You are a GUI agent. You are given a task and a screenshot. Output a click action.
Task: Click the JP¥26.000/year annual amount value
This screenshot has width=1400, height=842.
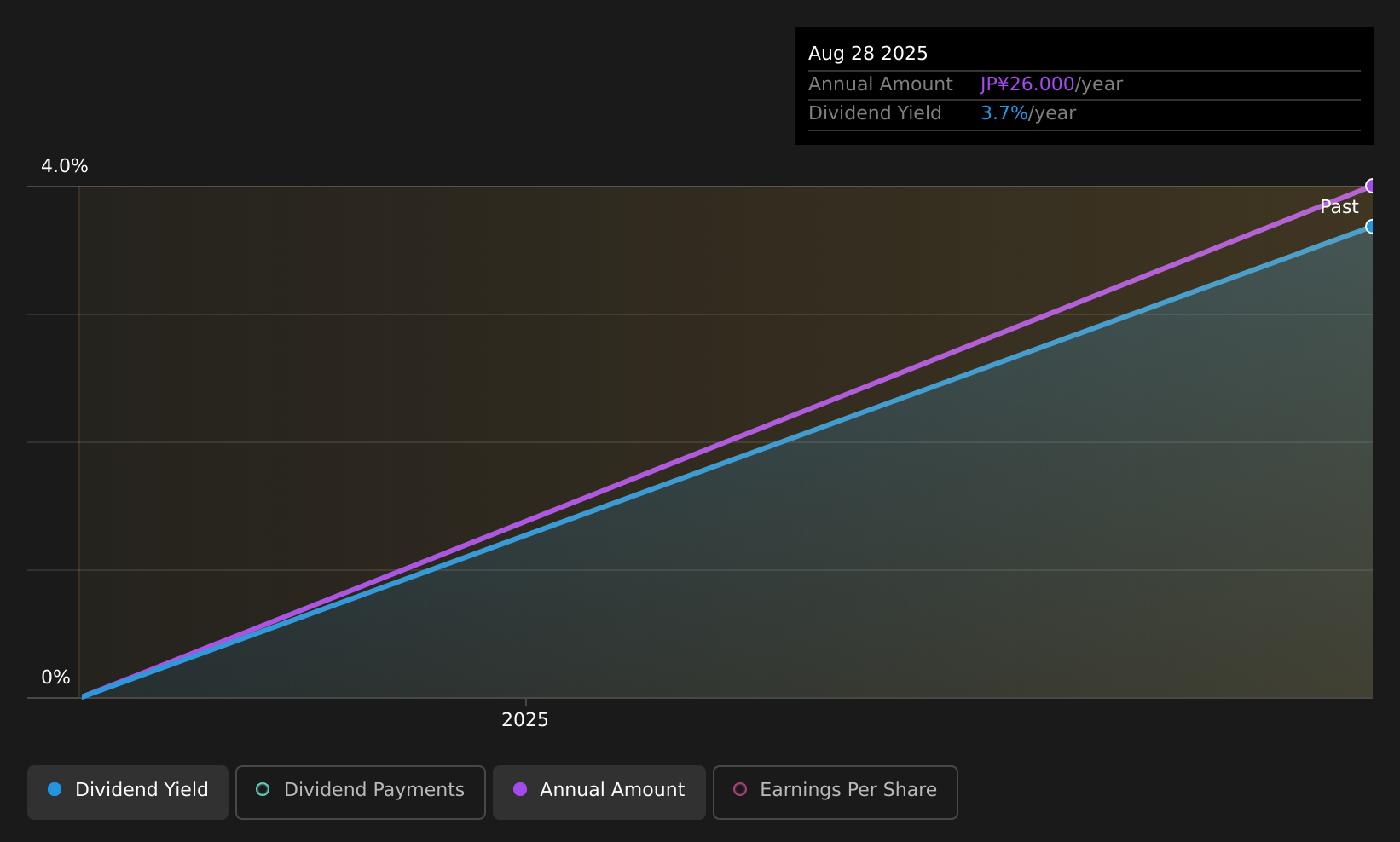(x=1051, y=84)
